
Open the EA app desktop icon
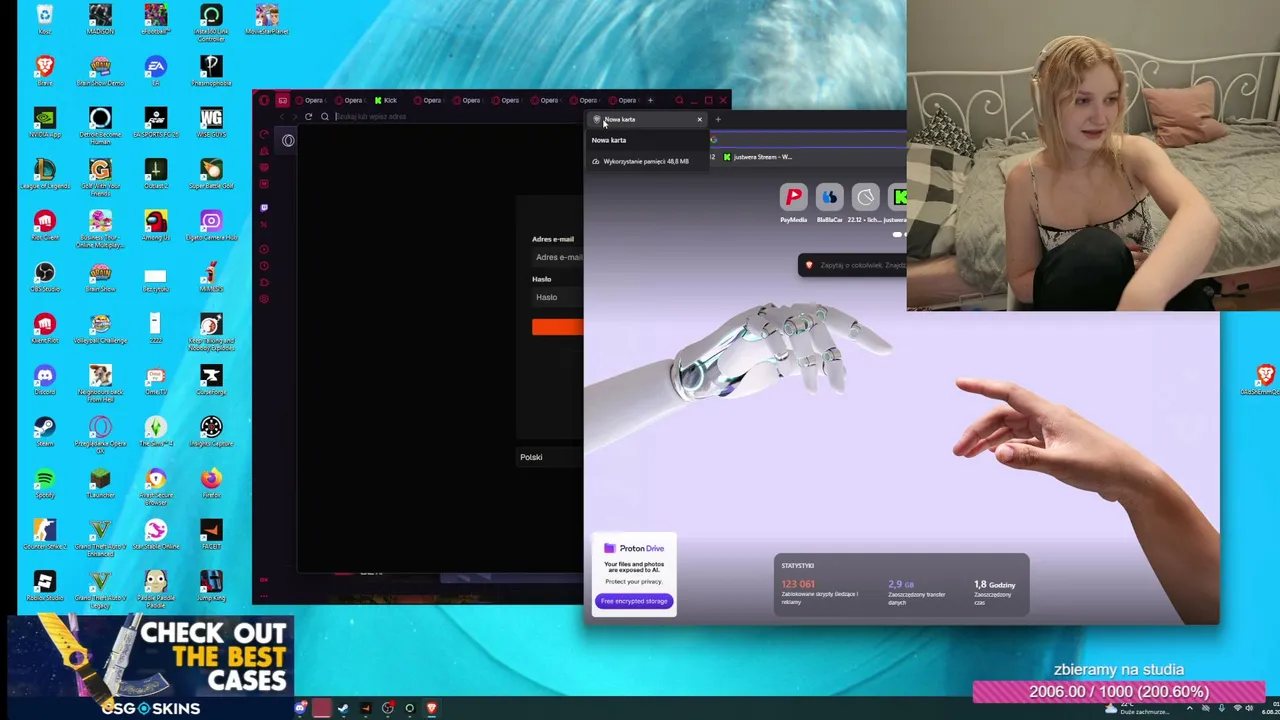[x=155, y=71]
